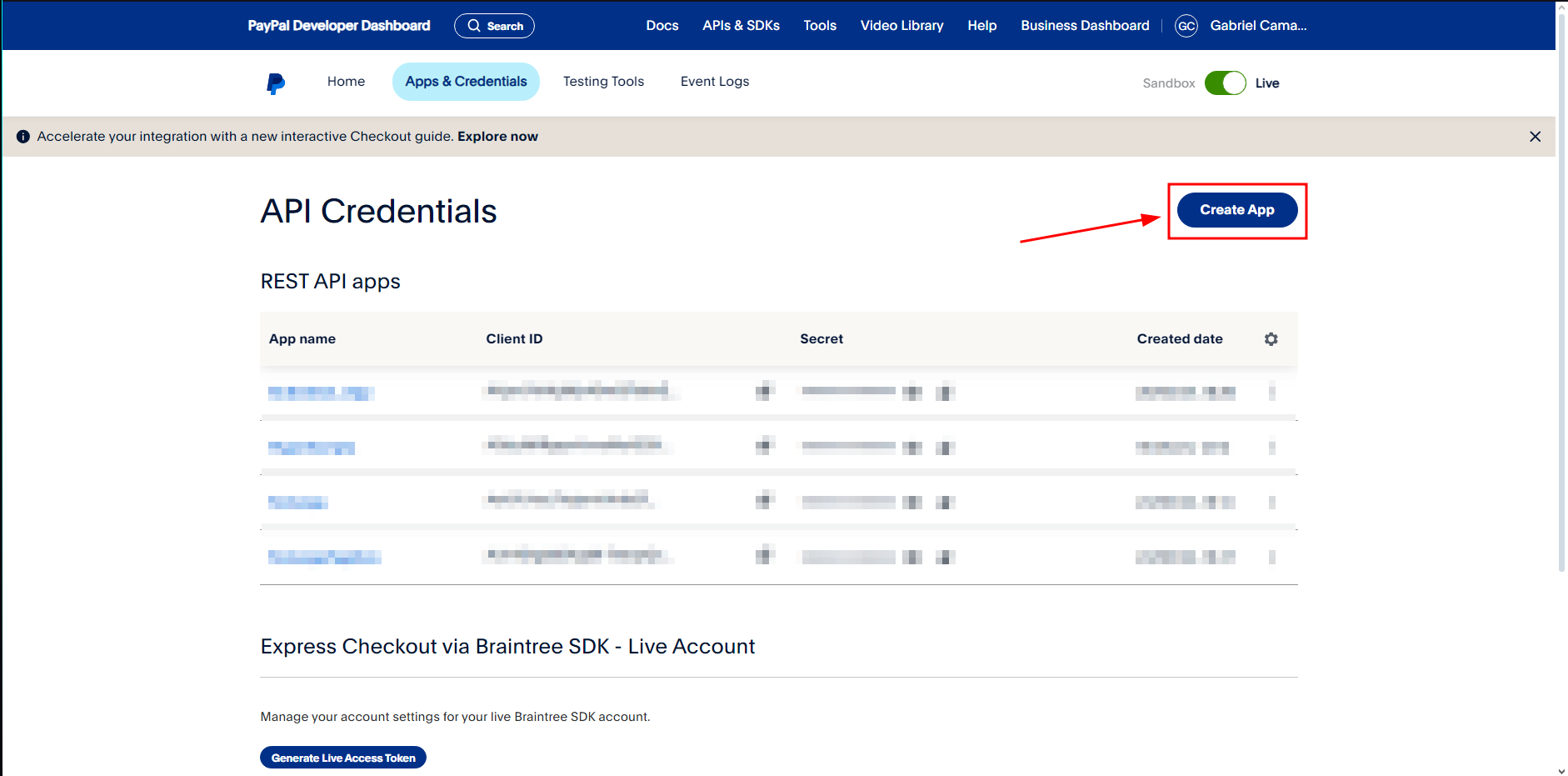1568x776 pixels.
Task: Open Gabriel Cama... account menu
Action: pyautogui.click(x=1258, y=26)
